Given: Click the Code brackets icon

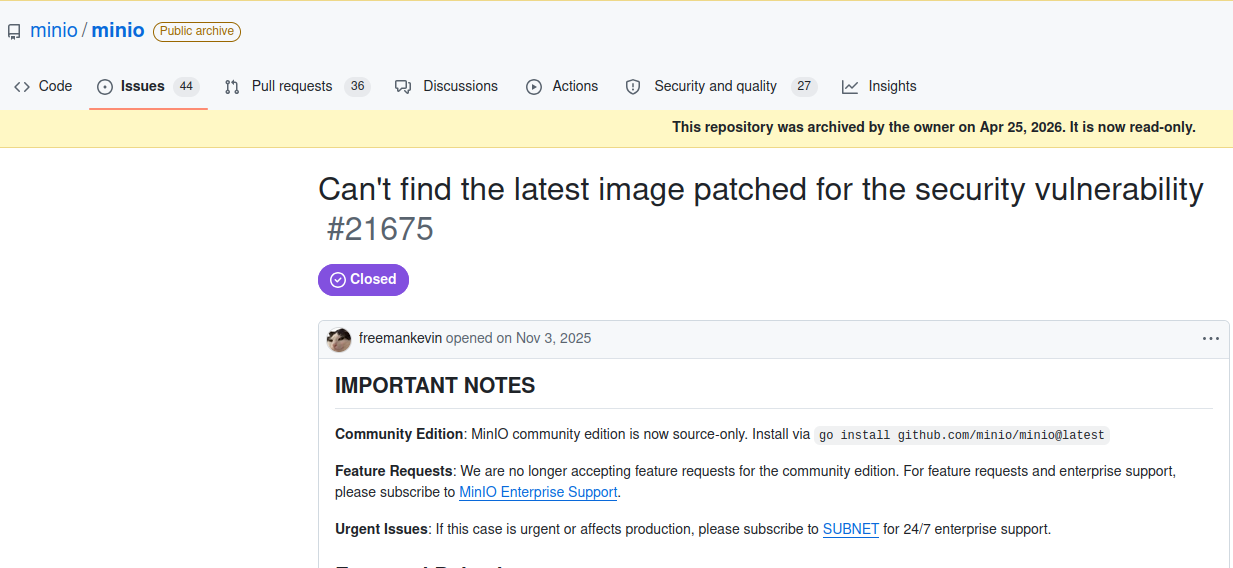Looking at the screenshot, I should click(22, 87).
